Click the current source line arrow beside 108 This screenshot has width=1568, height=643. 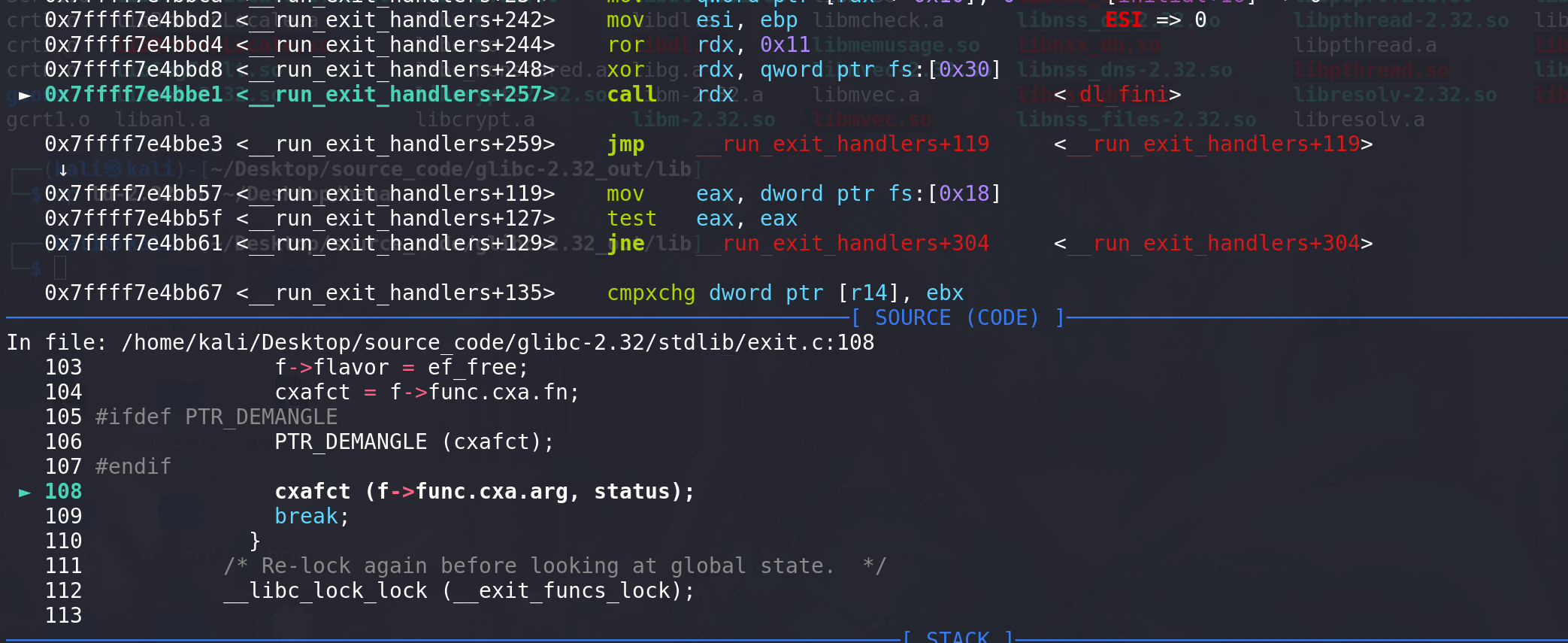pyautogui.click(x=25, y=492)
